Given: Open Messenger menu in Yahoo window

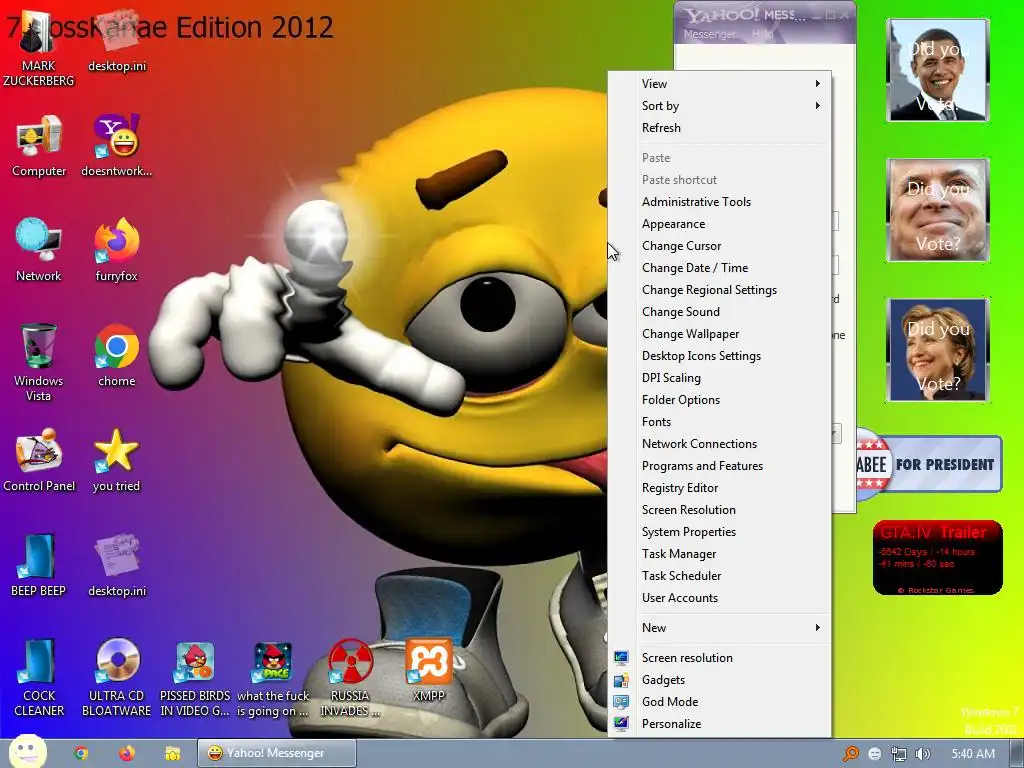Looking at the screenshot, I should coord(709,34).
